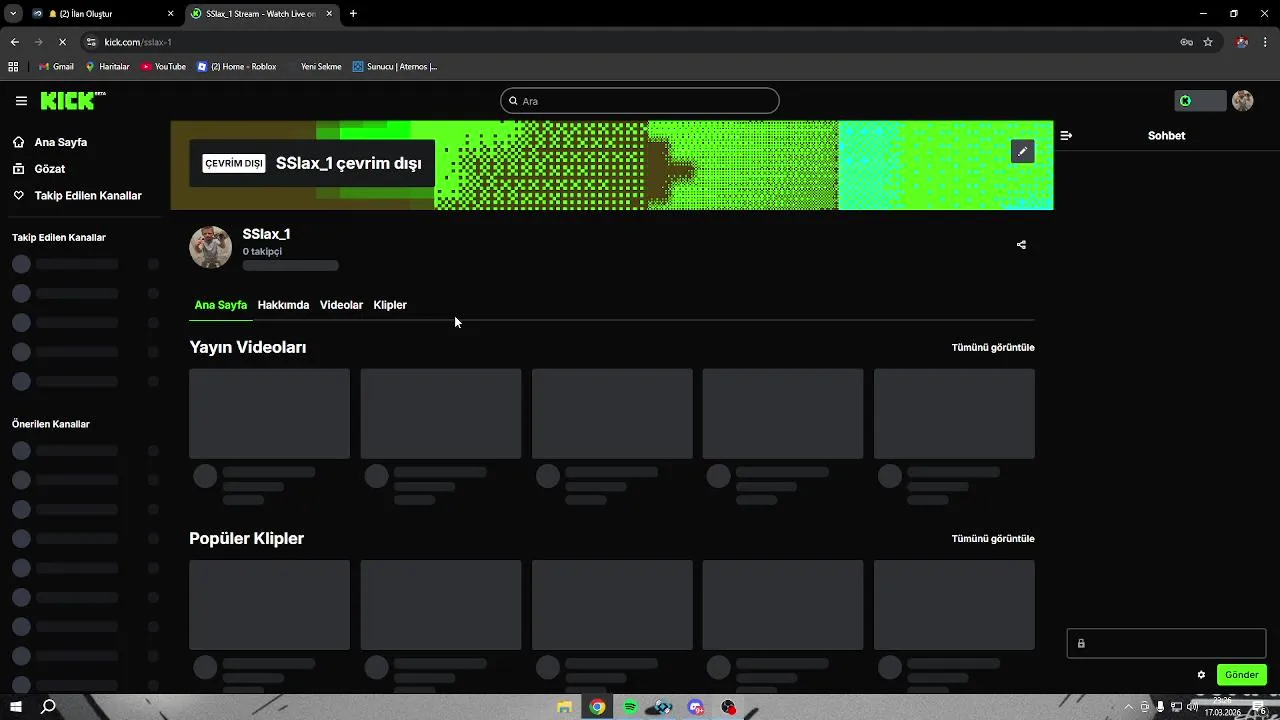Open the Kick coins balance button
This screenshot has width=1280, height=720.
click(1200, 101)
